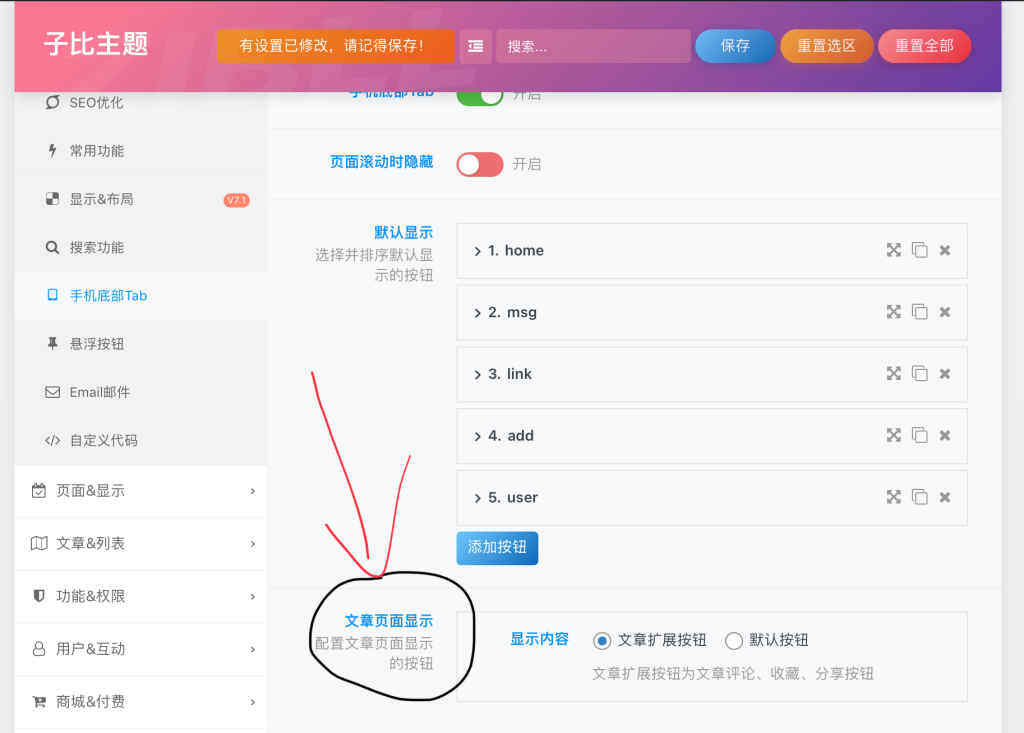Delete the '5. user' button entry
Image resolution: width=1024 pixels, height=733 pixels.
click(x=944, y=497)
